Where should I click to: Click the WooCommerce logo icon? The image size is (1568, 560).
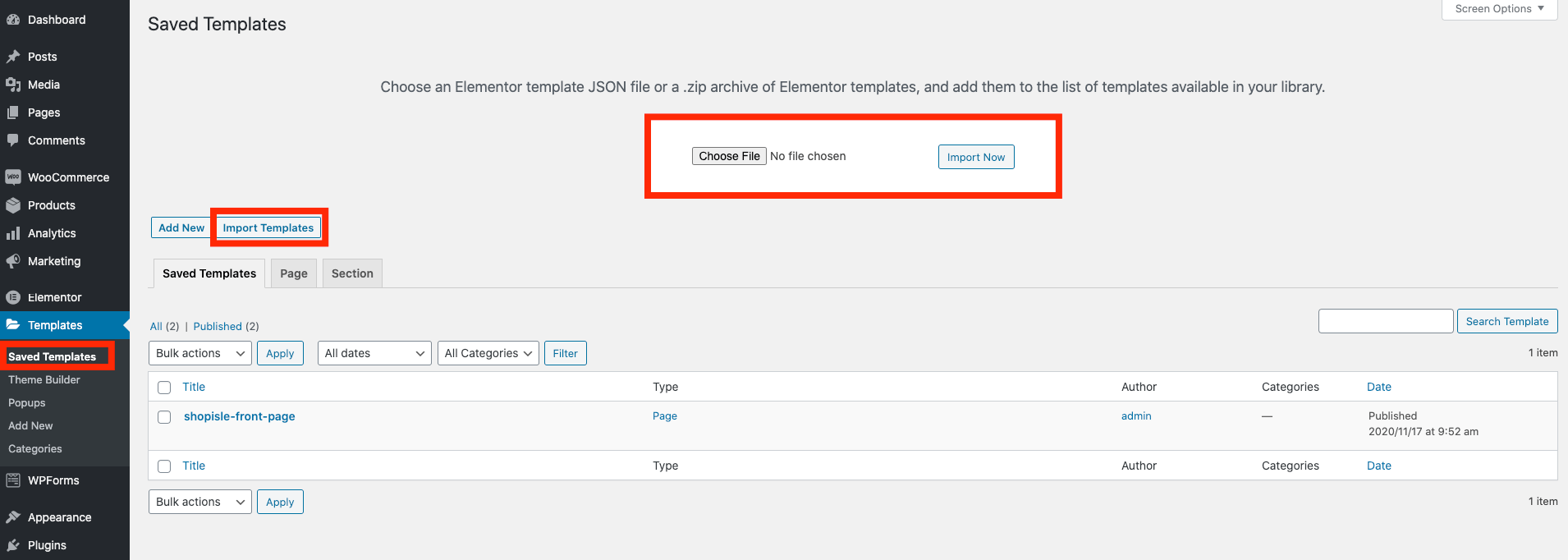tap(13, 177)
